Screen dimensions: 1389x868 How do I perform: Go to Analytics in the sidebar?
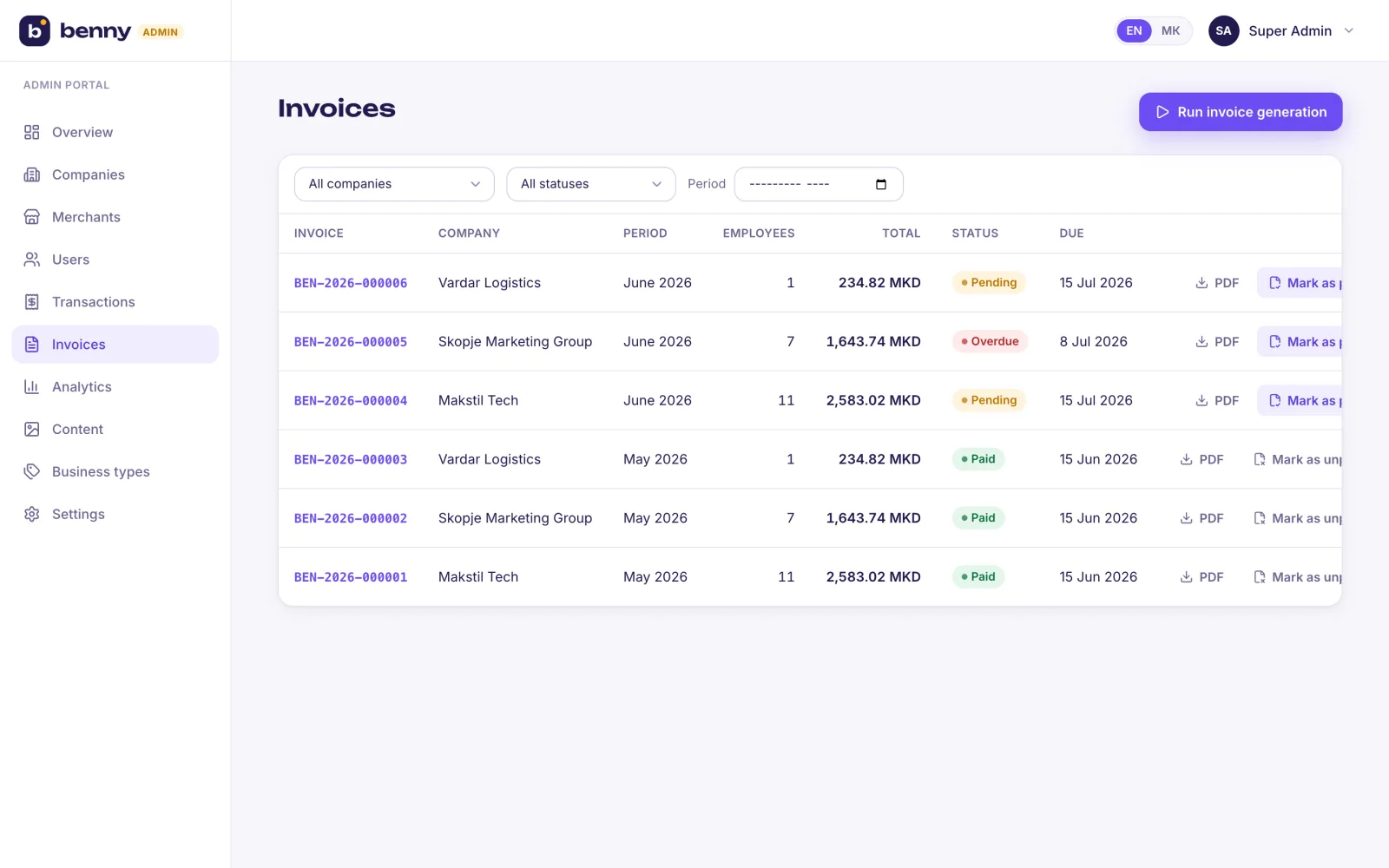tap(115, 387)
